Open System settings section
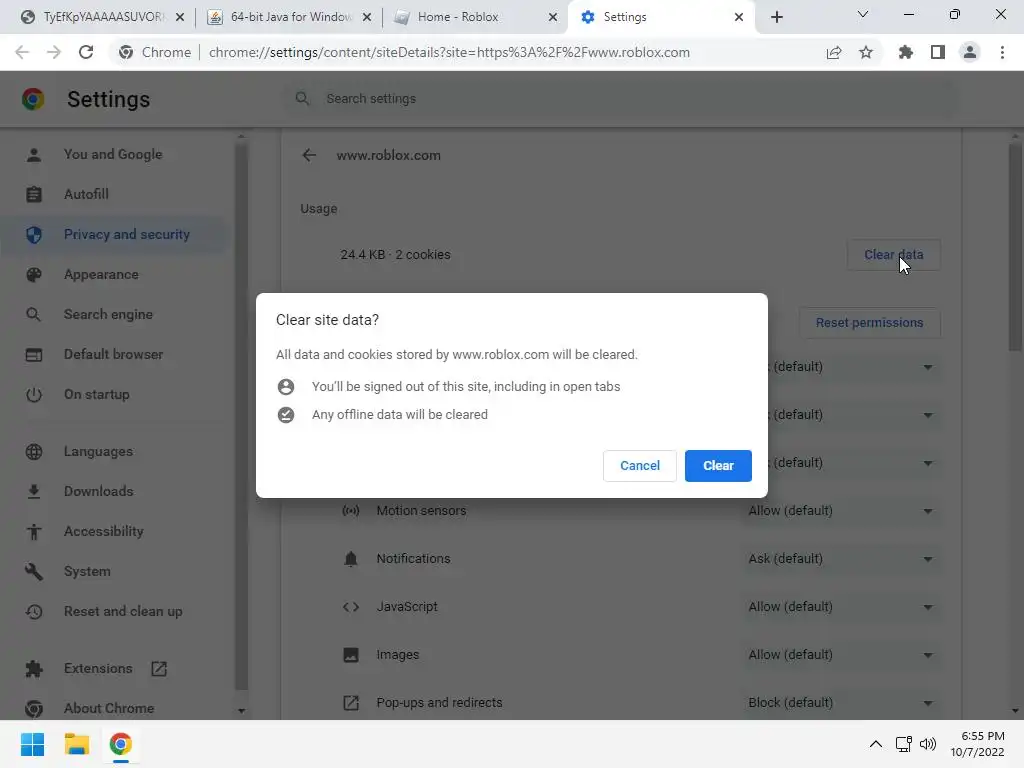Screen dimensions: 1024x768 (x=112, y=571)
